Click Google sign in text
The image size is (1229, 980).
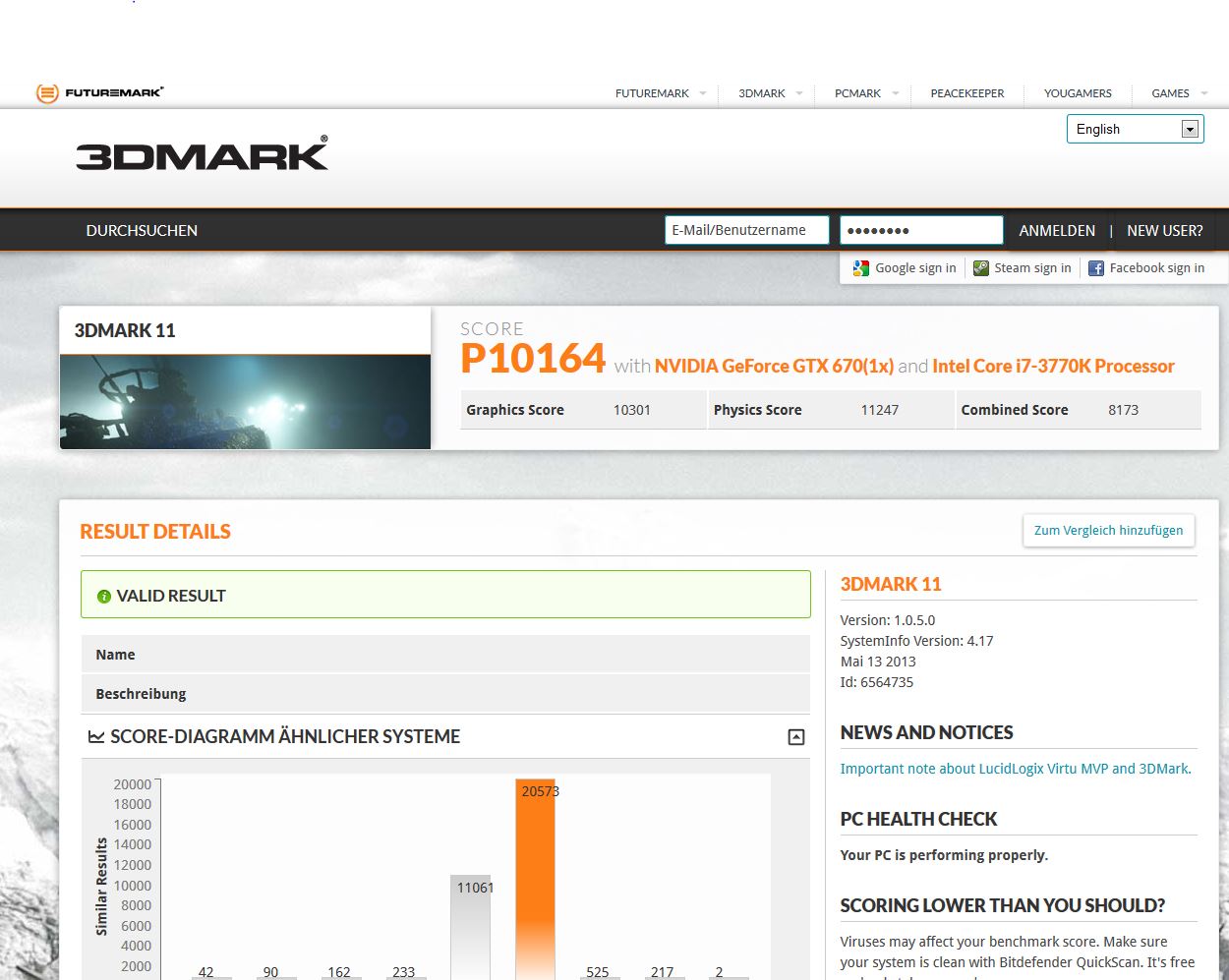pyautogui.click(x=915, y=268)
